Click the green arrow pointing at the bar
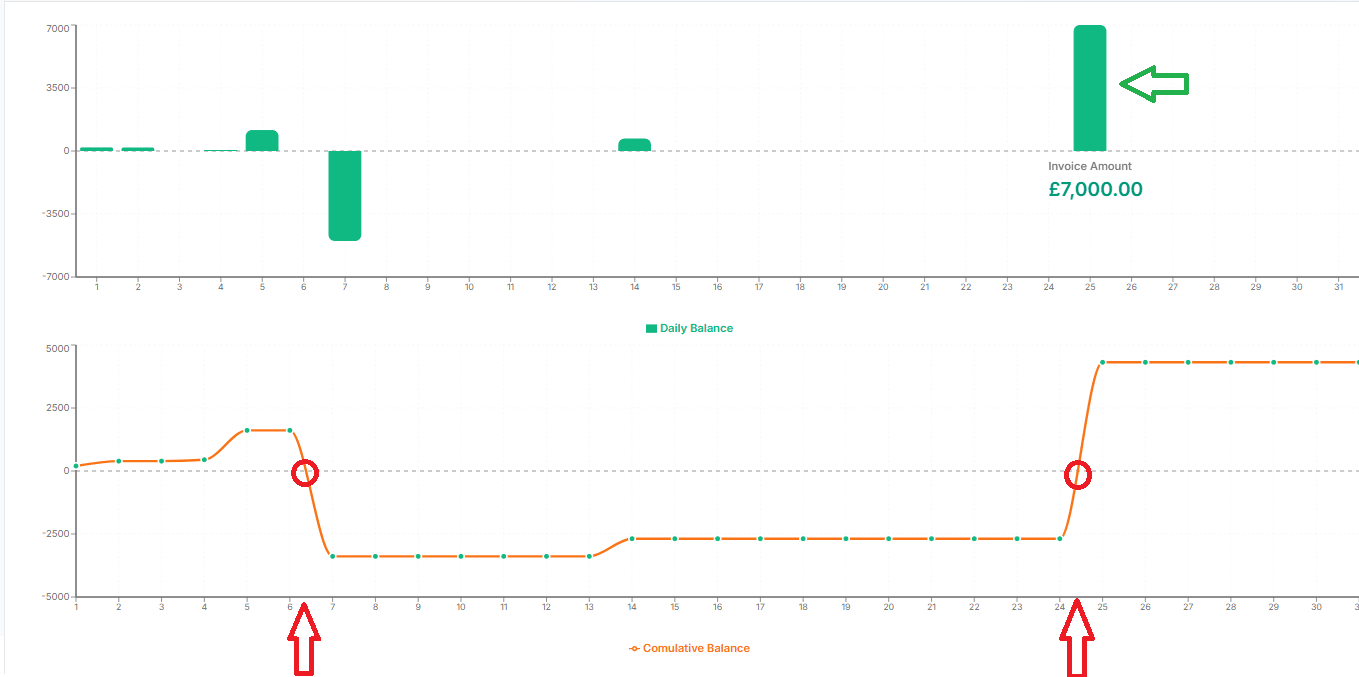Image resolution: width=1359 pixels, height=677 pixels. (1154, 85)
